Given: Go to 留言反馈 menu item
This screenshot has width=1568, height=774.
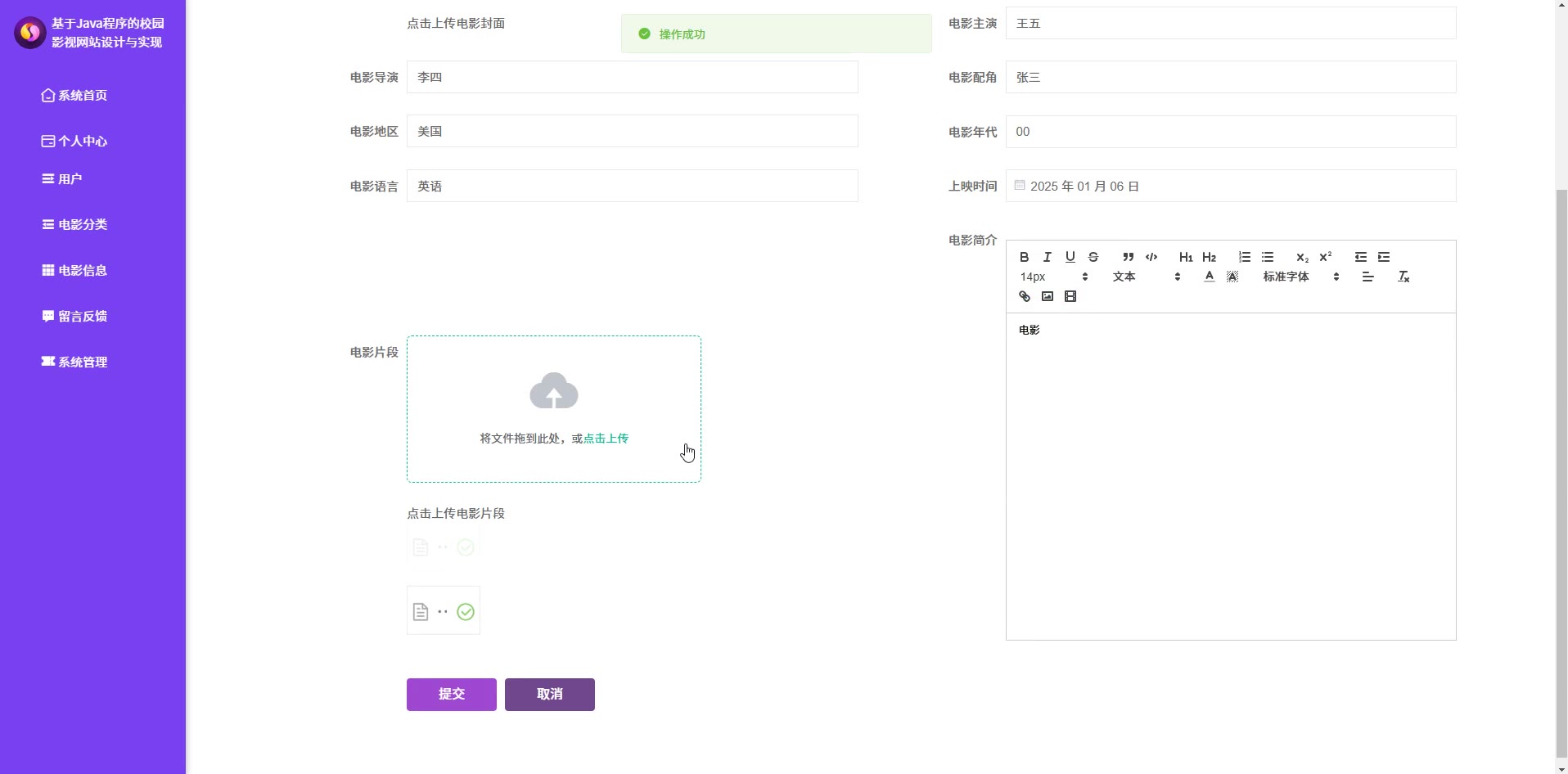Looking at the screenshot, I should coord(82,316).
